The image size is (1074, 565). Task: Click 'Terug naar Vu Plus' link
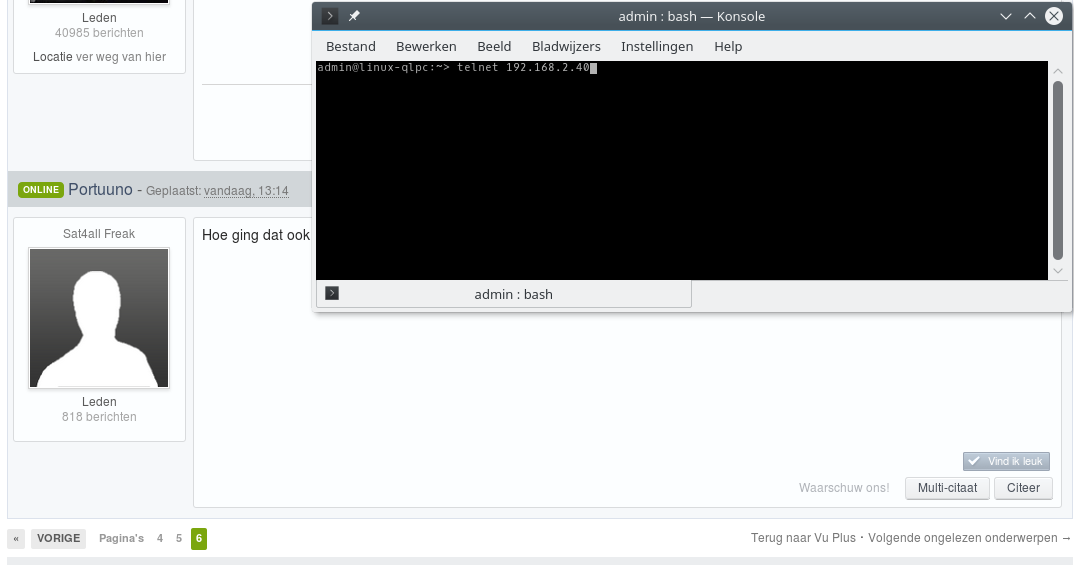(803, 538)
